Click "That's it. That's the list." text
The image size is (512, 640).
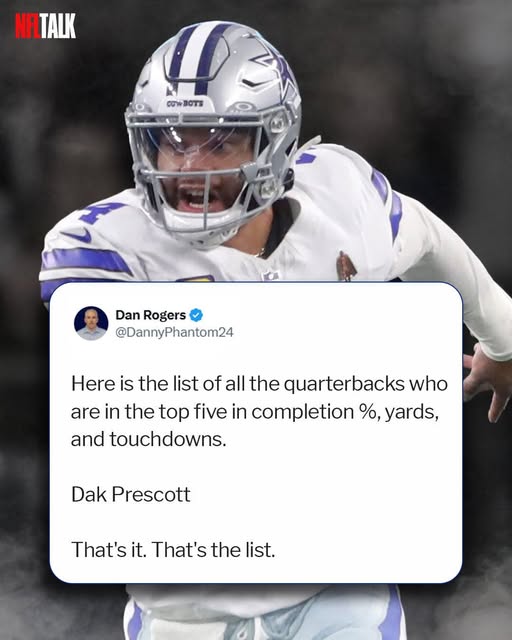click(x=173, y=549)
